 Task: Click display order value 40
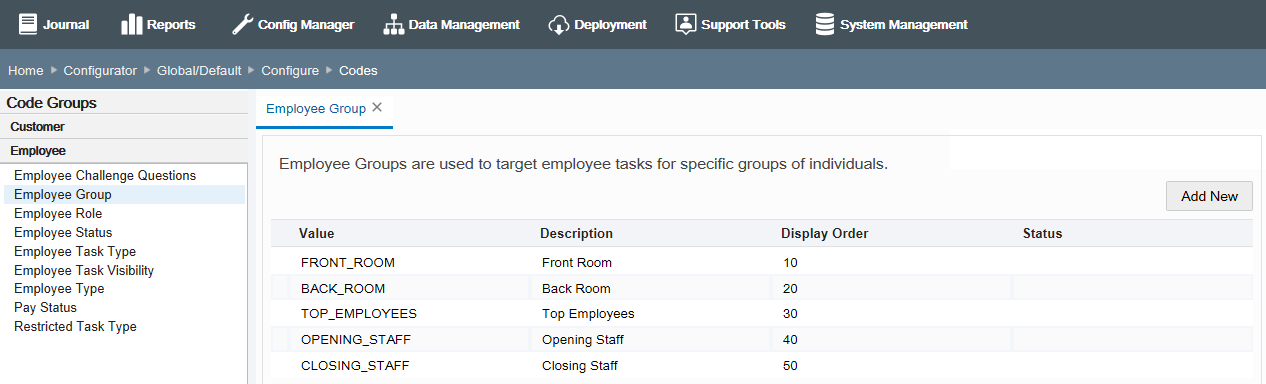(790, 340)
